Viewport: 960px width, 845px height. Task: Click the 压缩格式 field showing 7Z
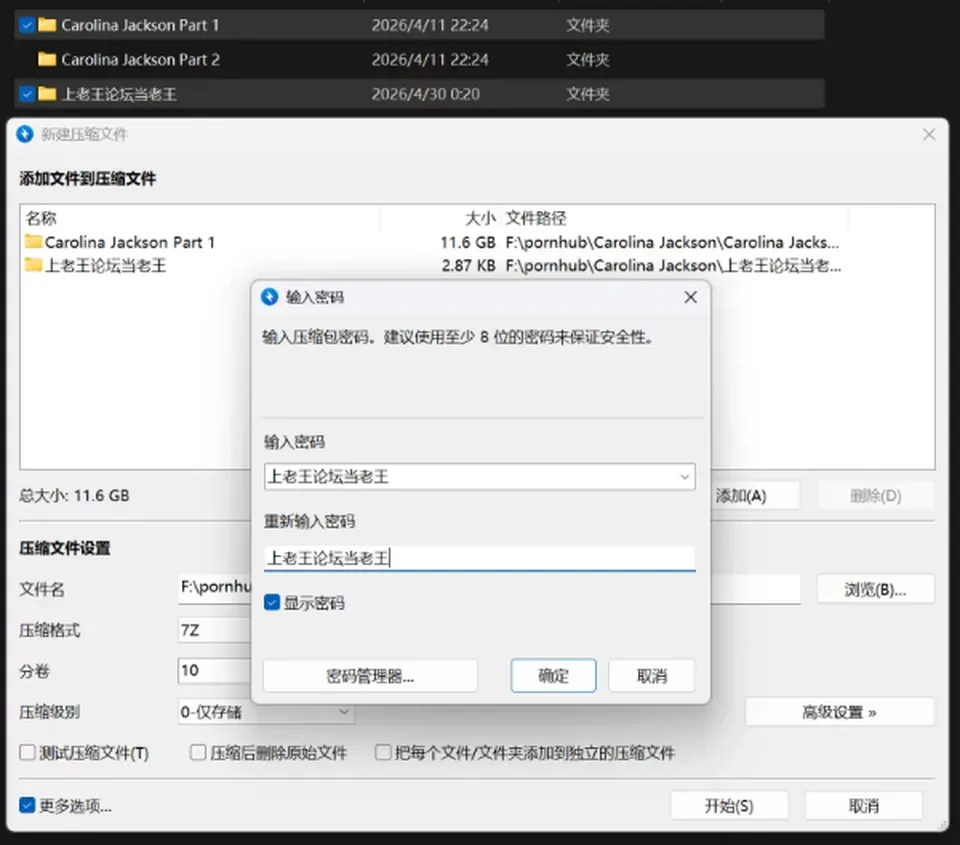(214, 630)
